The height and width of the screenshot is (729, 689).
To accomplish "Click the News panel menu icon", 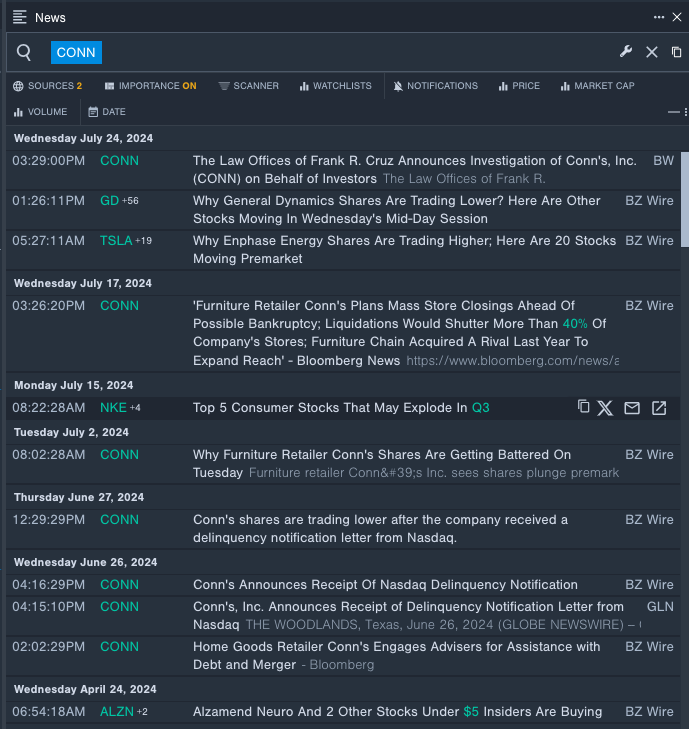I will tap(20, 17).
